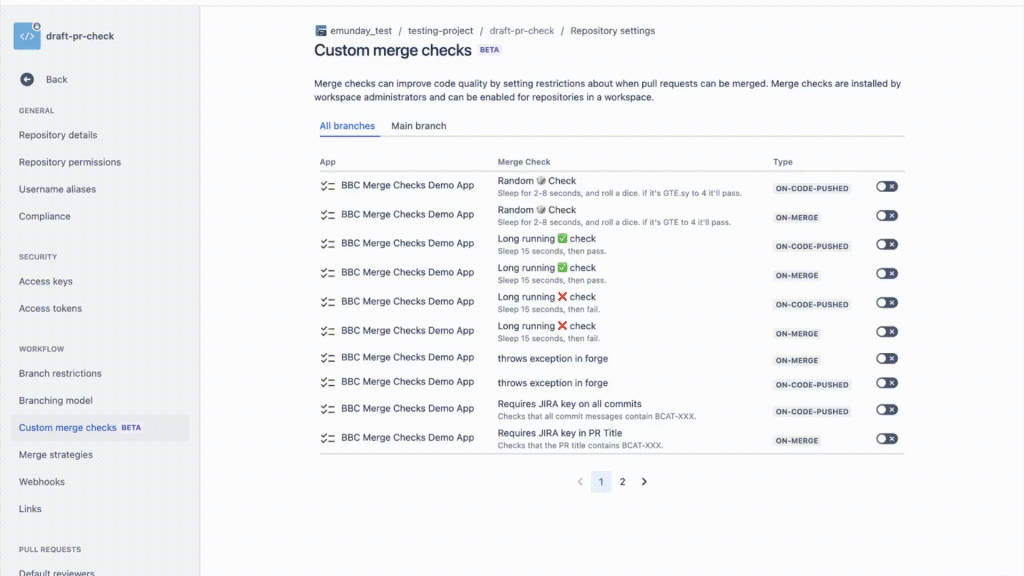Click app icon in Random Check ON-MERGE row
Image resolution: width=1024 pixels, height=576 pixels.
tap(328, 215)
